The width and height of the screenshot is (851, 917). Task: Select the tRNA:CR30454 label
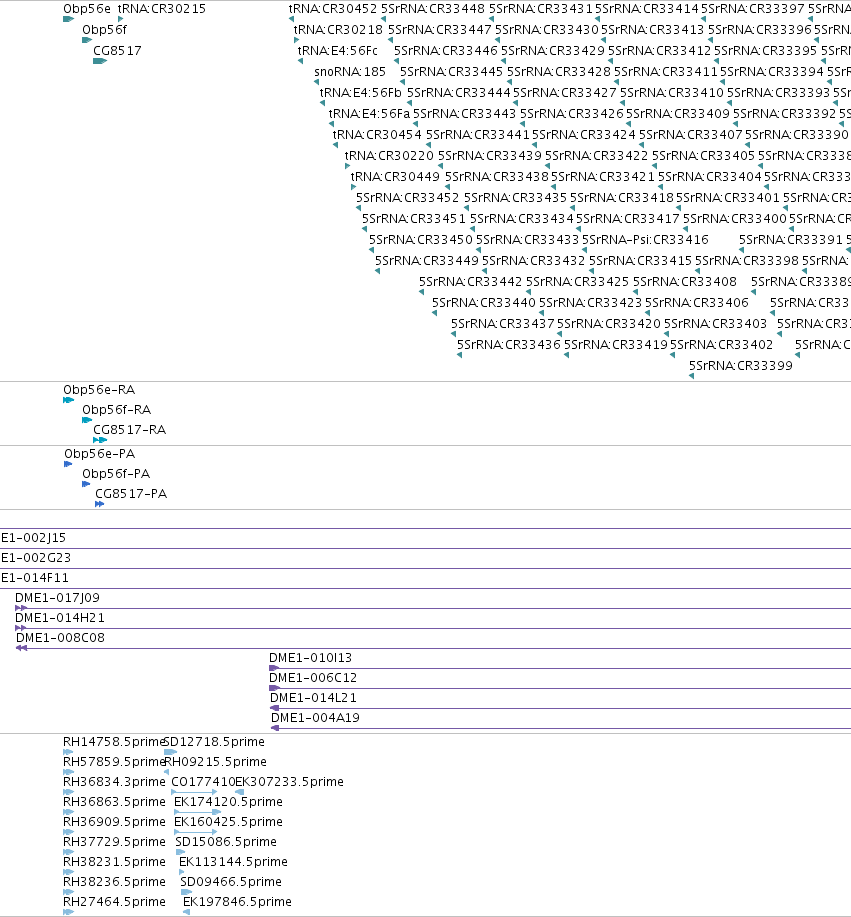click(377, 135)
